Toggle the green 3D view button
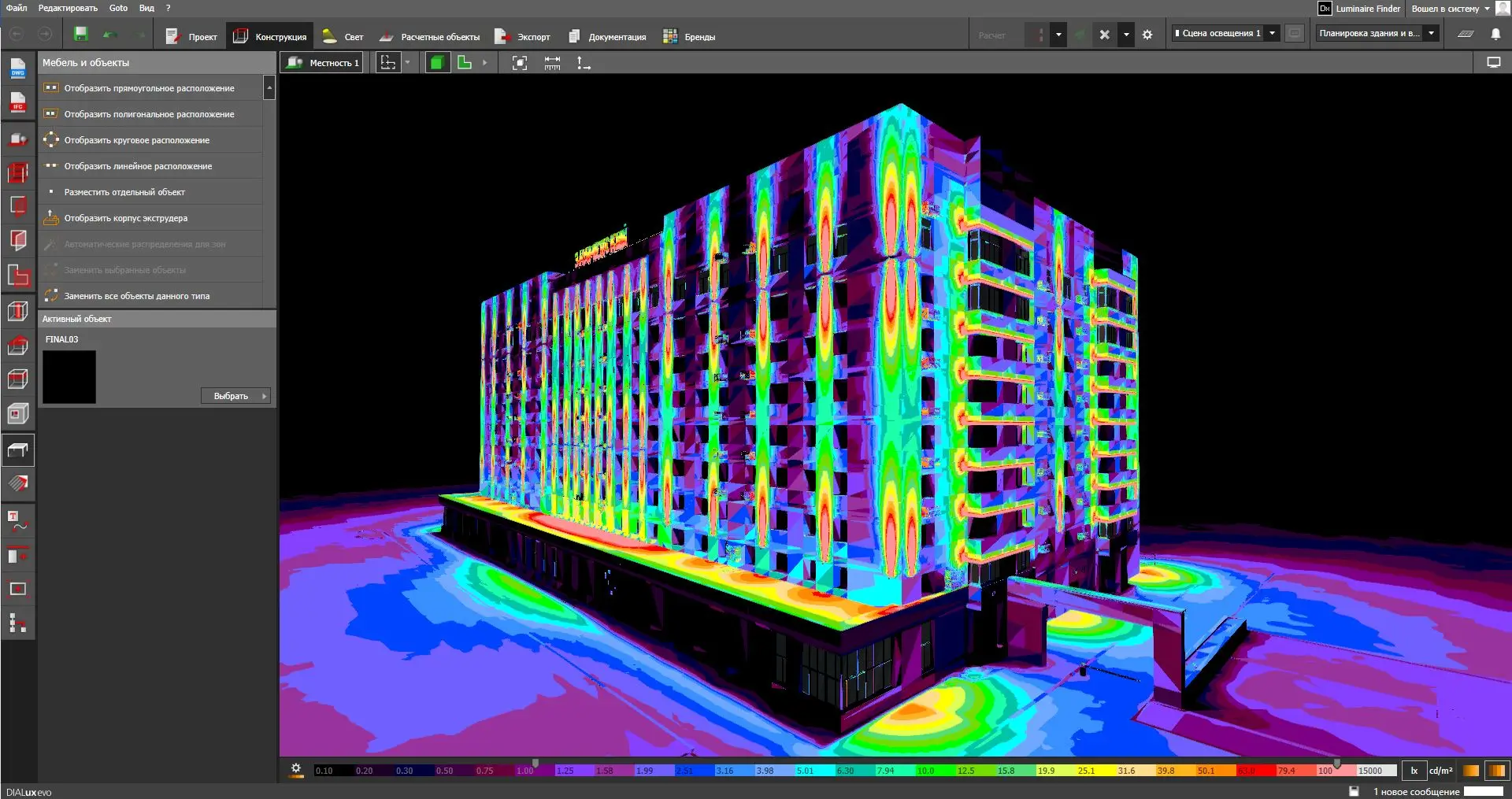Viewport: 1512px width, 799px height. [x=437, y=63]
